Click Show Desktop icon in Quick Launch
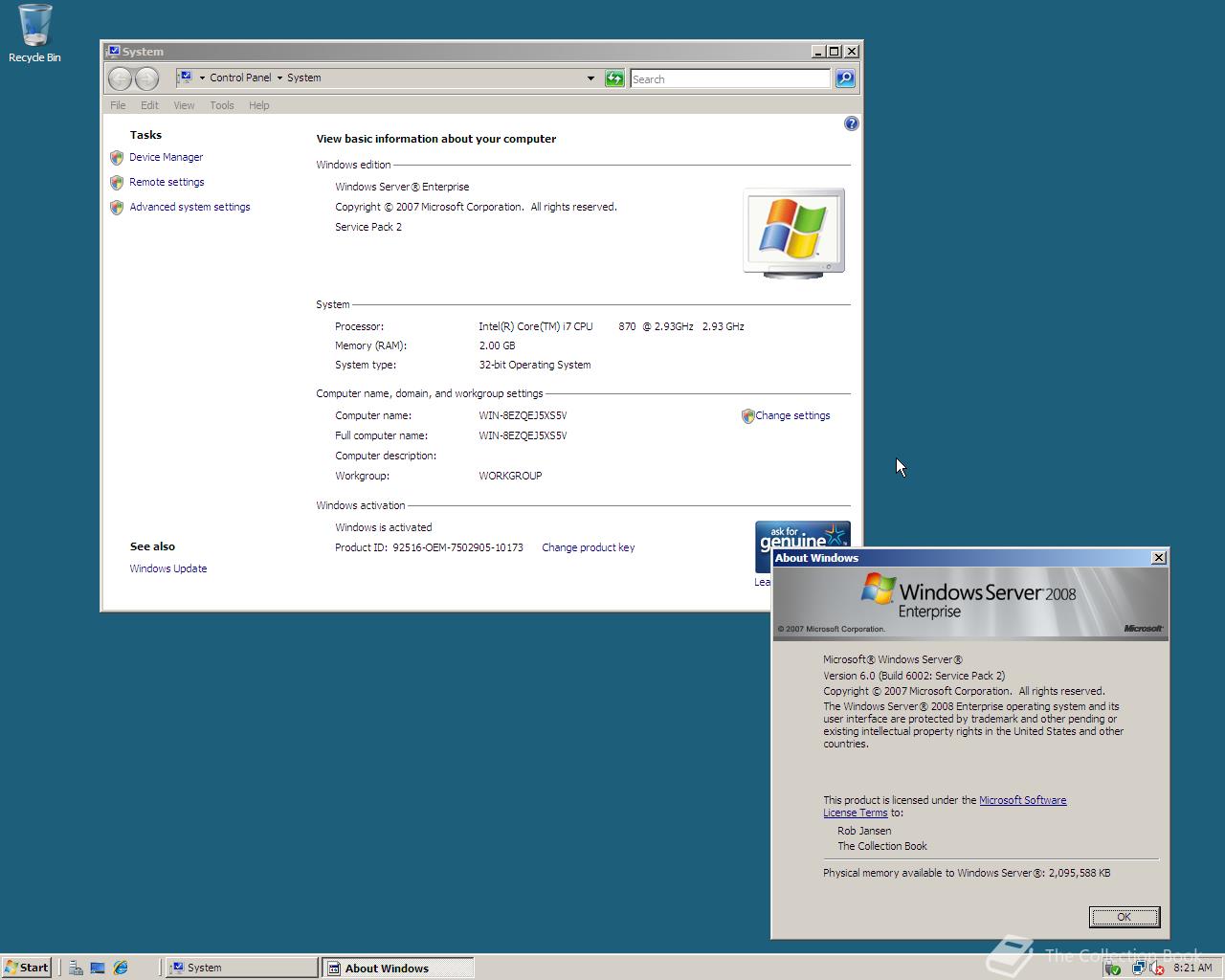The height and width of the screenshot is (980, 1225). pos(98,968)
